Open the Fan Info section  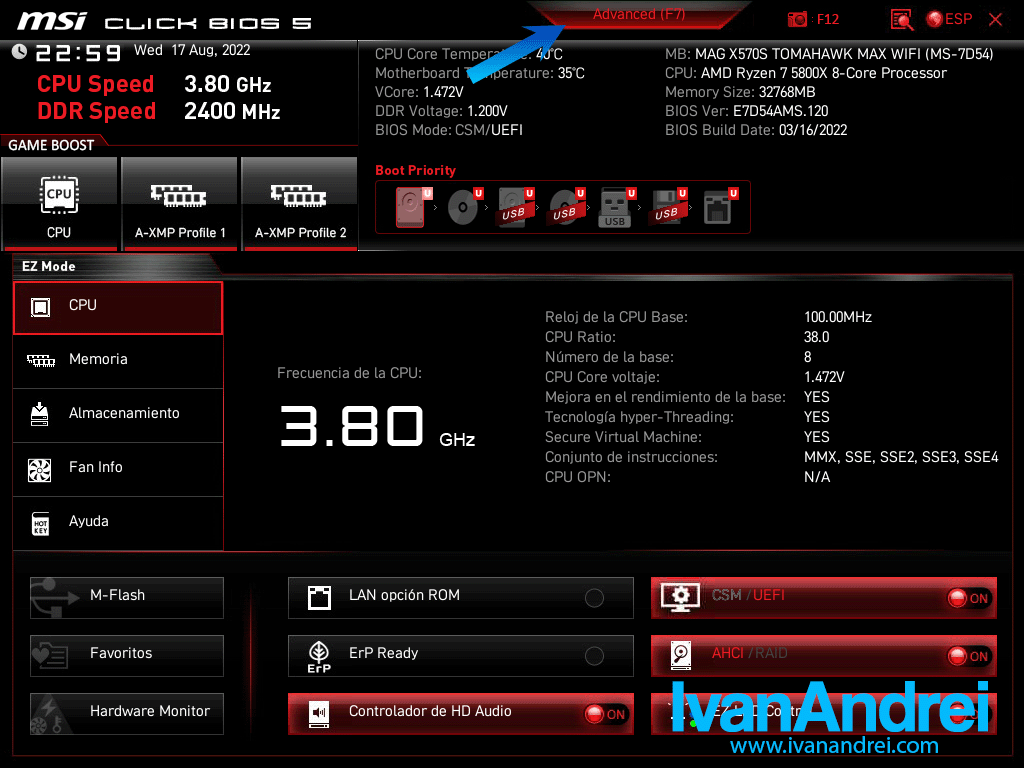click(117, 468)
